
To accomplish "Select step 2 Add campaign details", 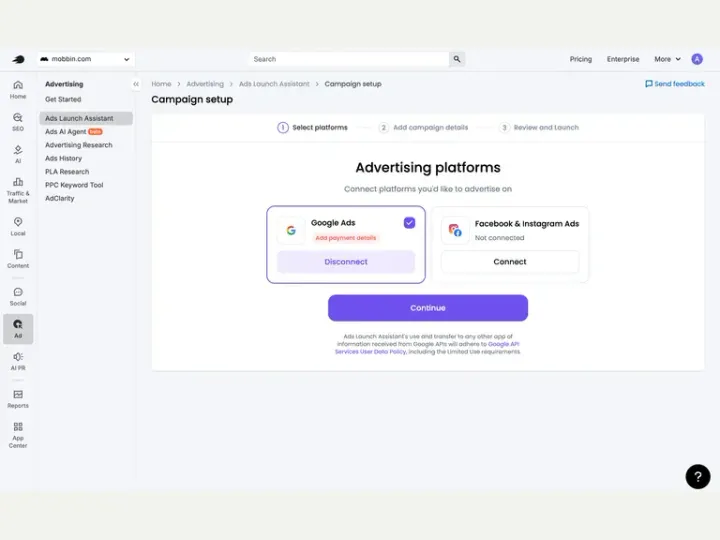I will (x=423, y=128).
